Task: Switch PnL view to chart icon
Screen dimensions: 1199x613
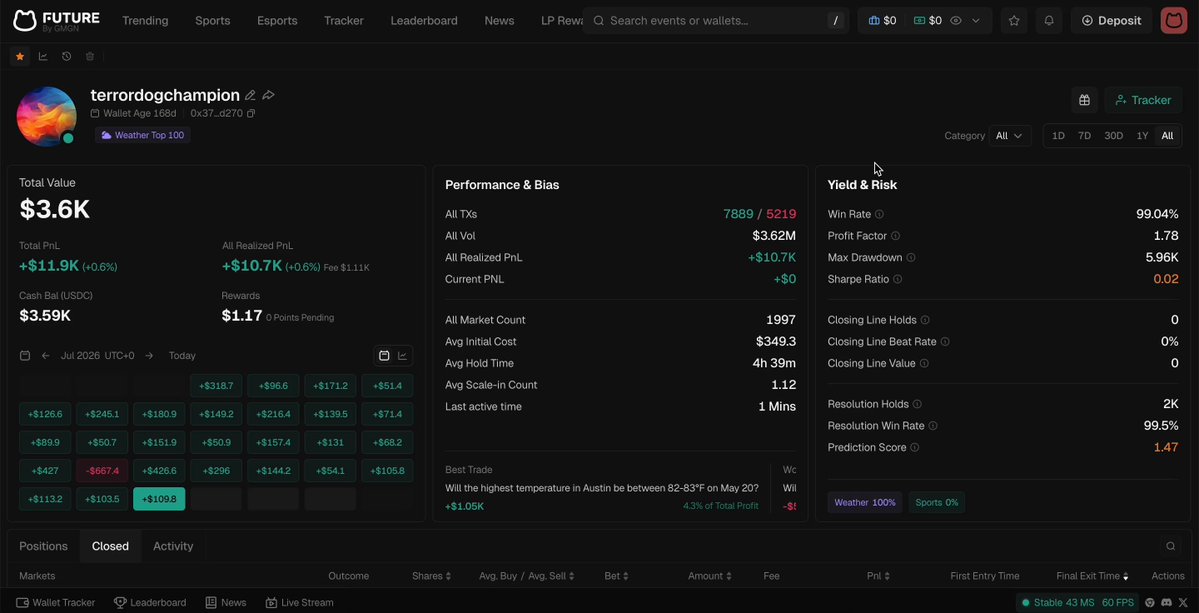Action: [x=403, y=355]
